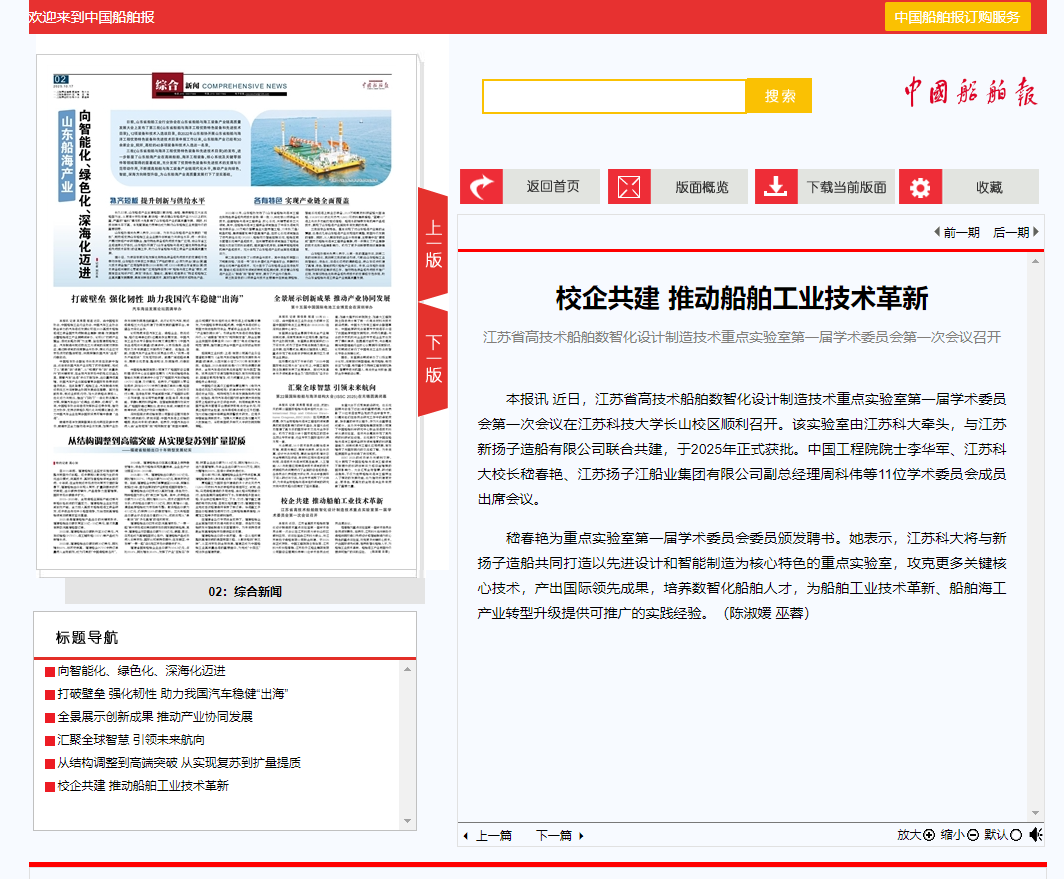This screenshot has height=879, width=1064.
Task: Focus the search text input field
Action: [614, 96]
